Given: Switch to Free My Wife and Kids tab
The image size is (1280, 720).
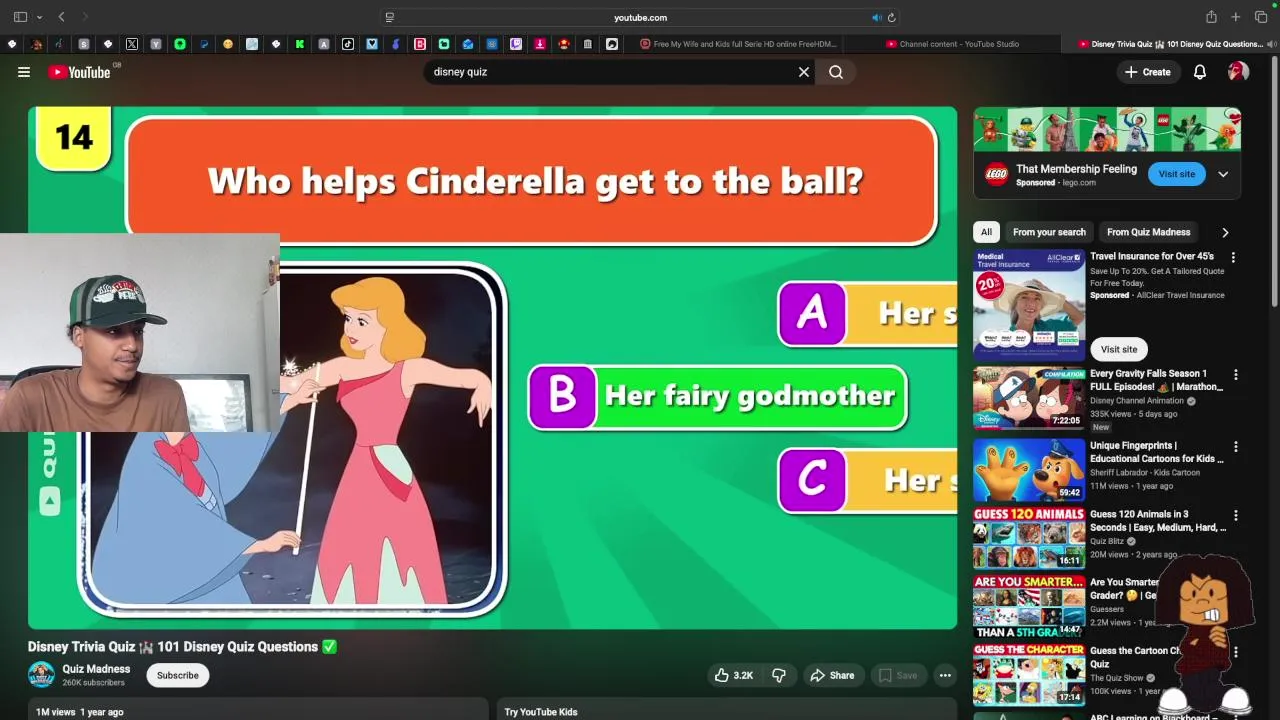Looking at the screenshot, I should point(737,44).
